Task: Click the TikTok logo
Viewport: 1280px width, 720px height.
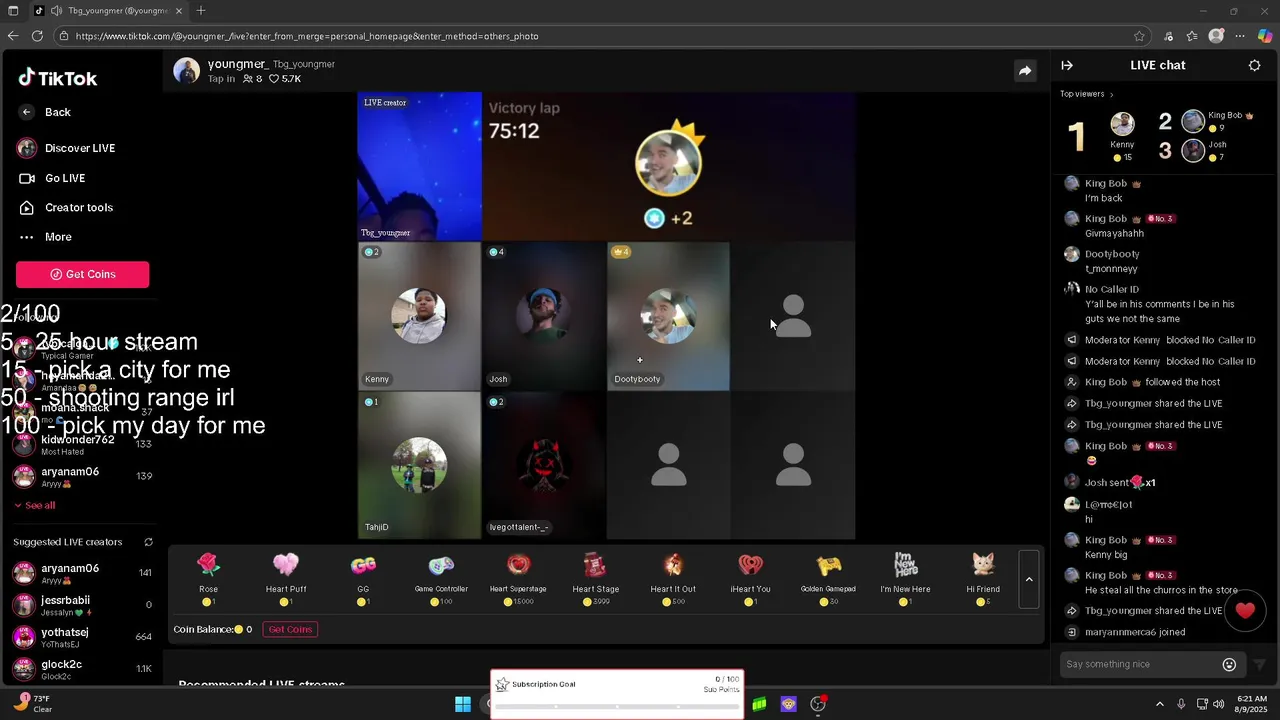Action: coord(57,78)
